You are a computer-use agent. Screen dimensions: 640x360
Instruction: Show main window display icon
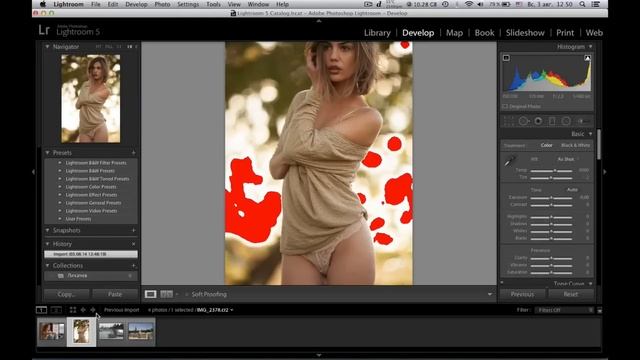click(x=41, y=310)
